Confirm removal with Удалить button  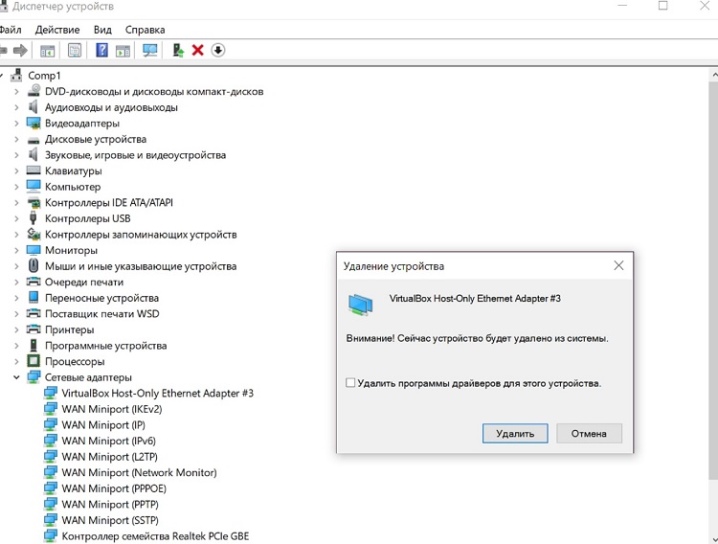pyautogui.click(x=515, y=433)
